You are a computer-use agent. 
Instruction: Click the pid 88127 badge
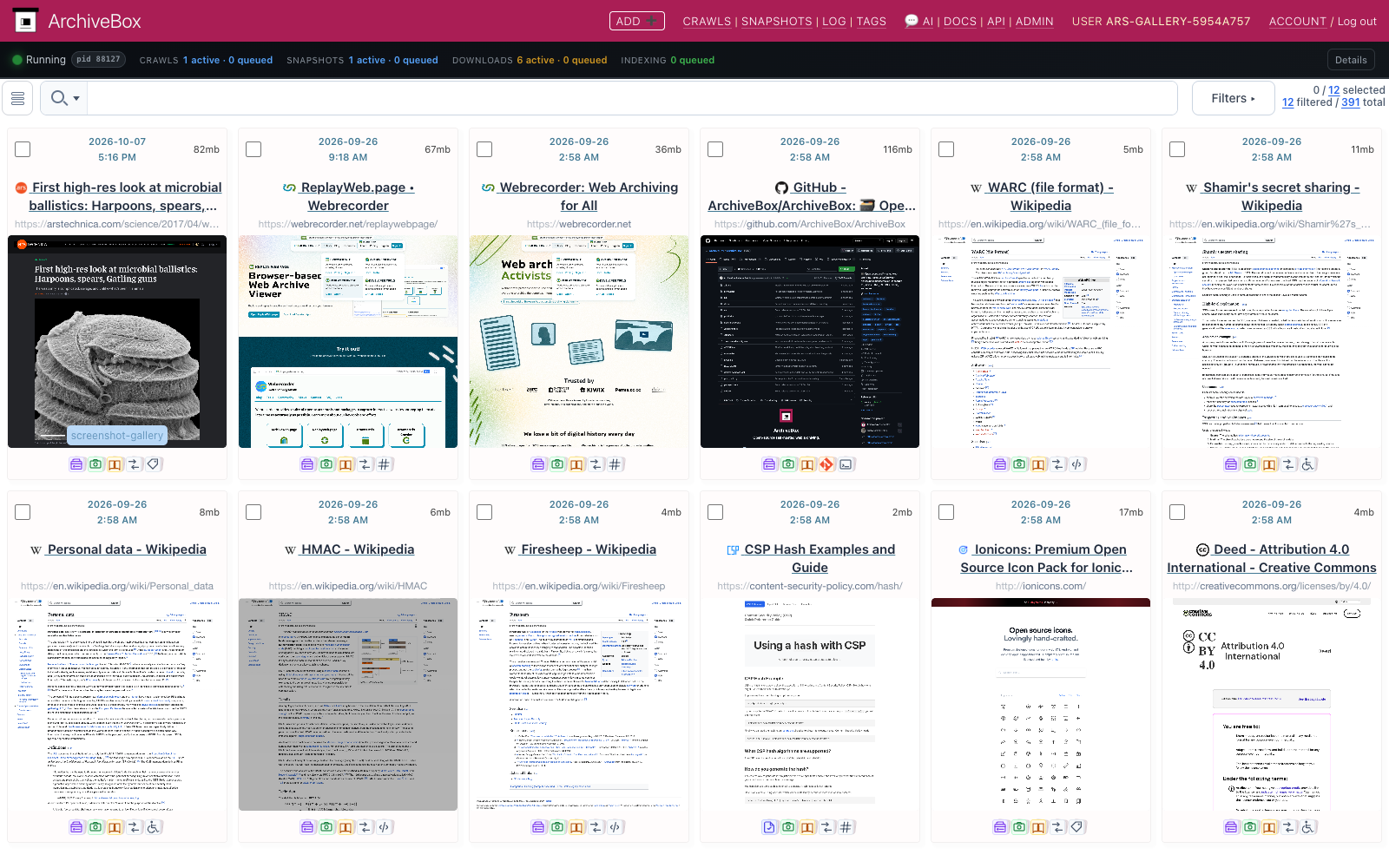click(98, 60)
